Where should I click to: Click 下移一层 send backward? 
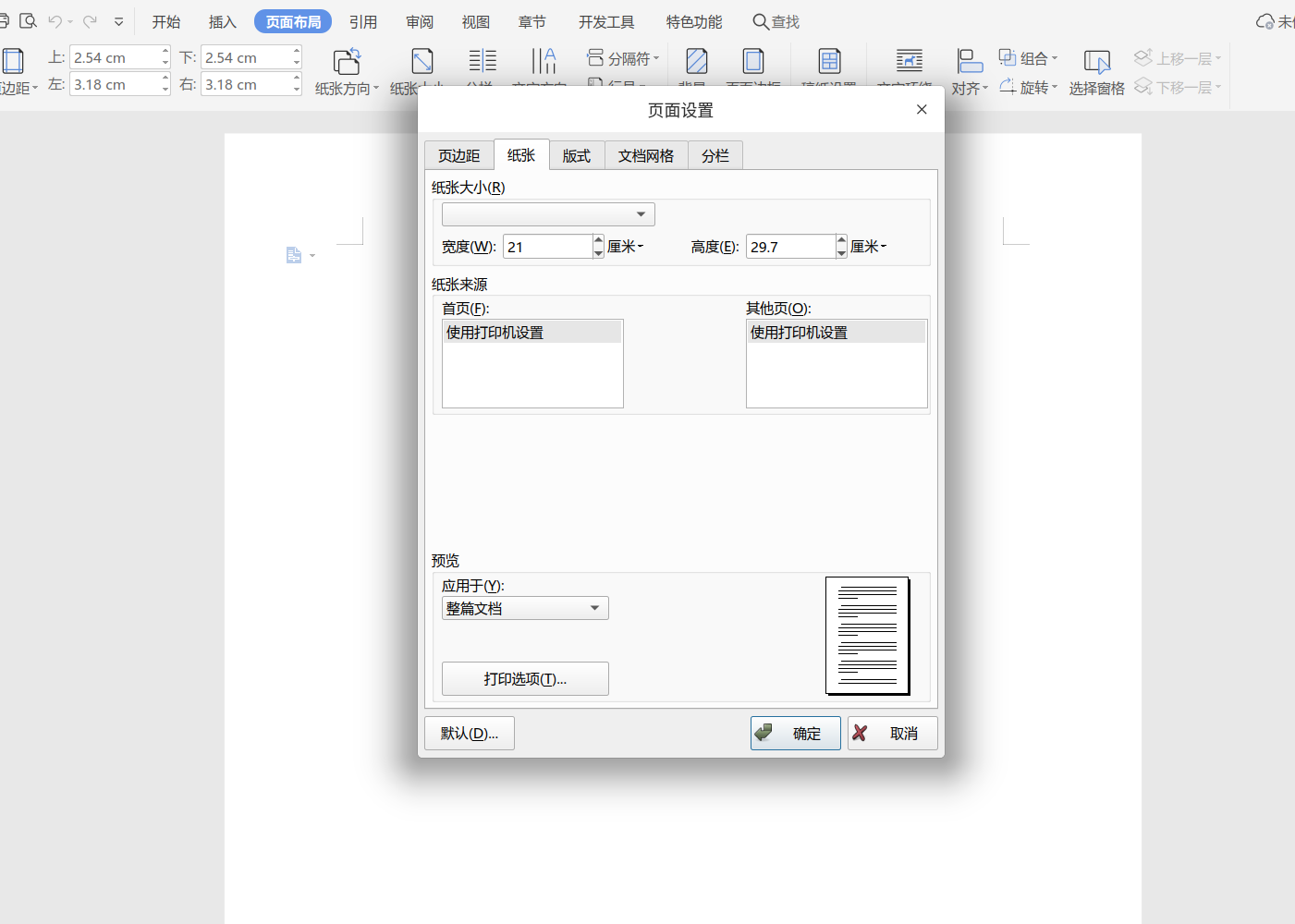1178,87
